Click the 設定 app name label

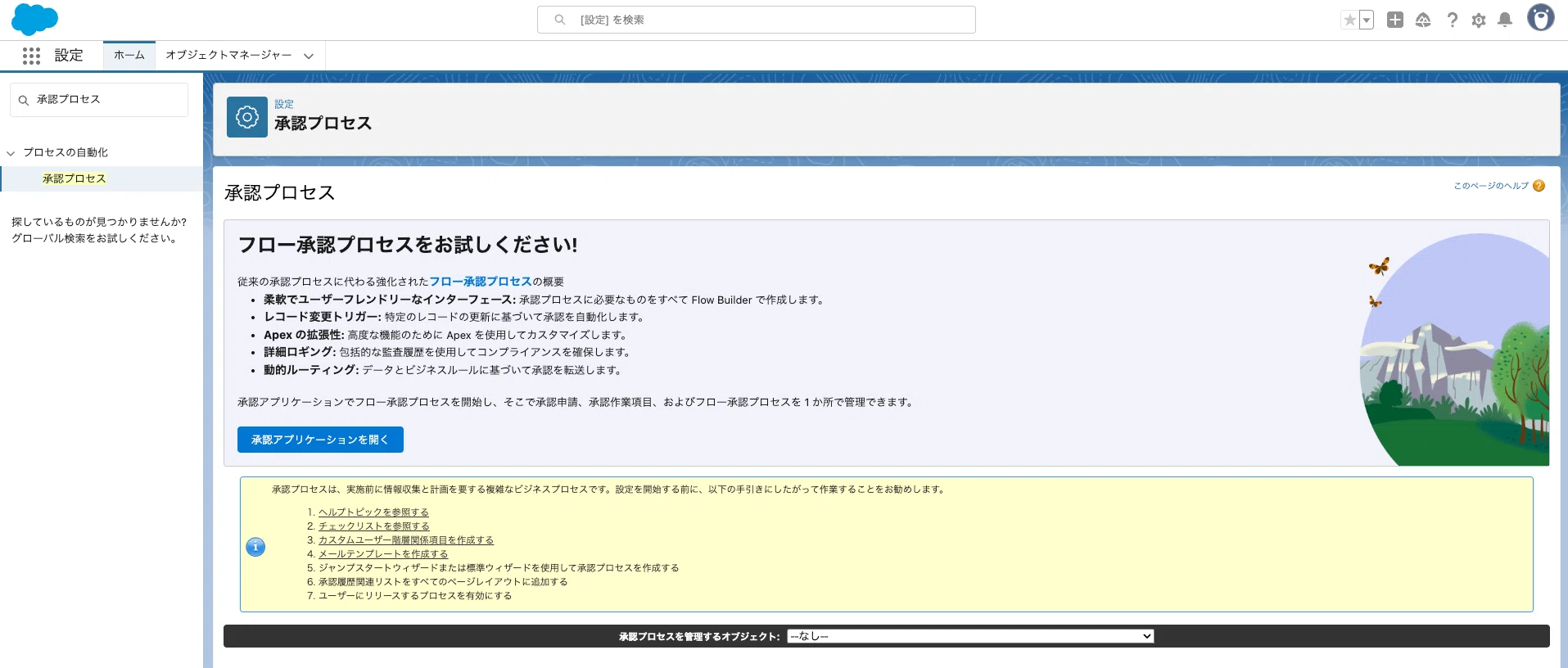click(69, 56)
